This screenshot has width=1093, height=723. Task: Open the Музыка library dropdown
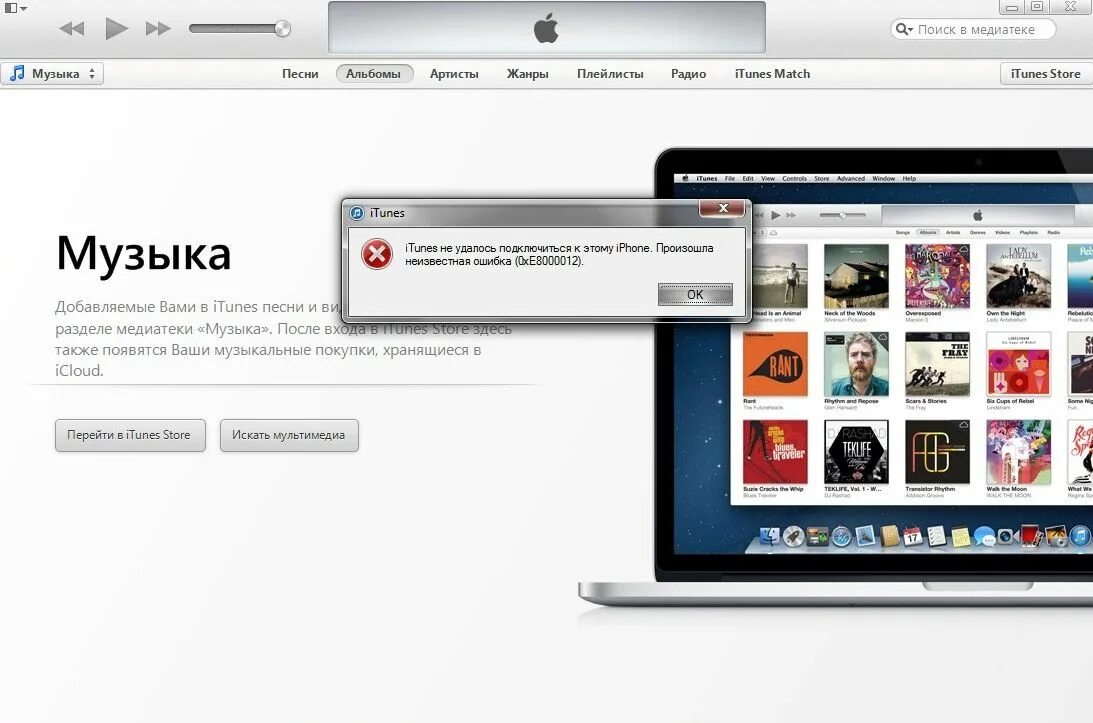point(52,73)
